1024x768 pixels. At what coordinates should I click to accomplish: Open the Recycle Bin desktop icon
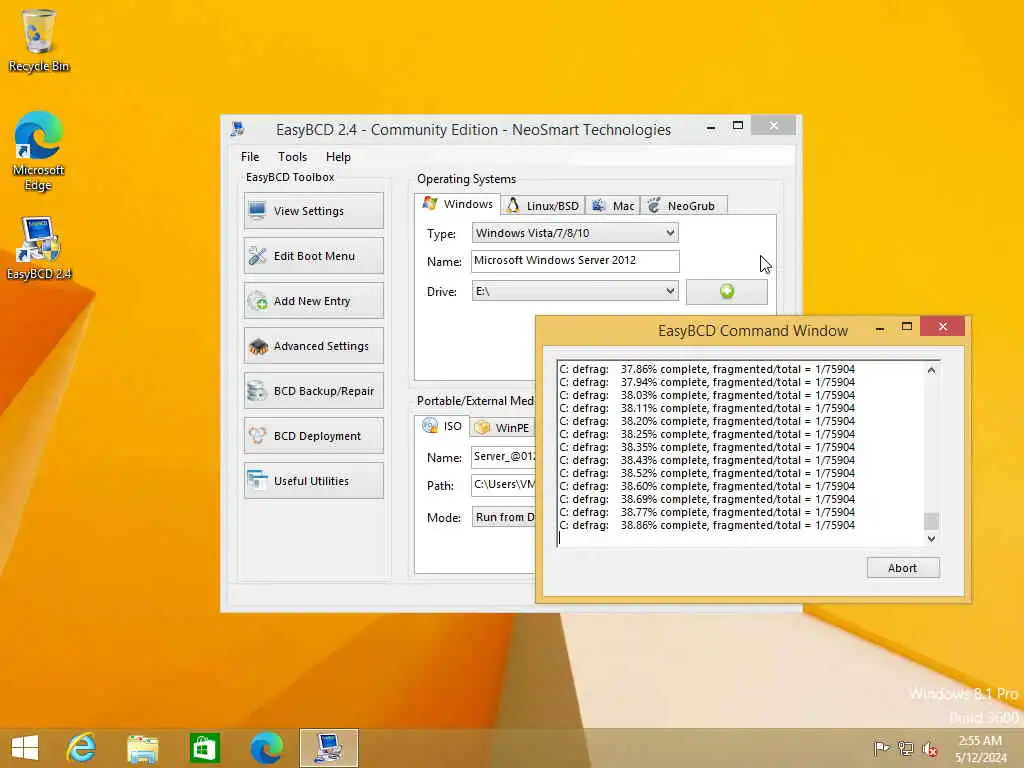click(39, 40)
